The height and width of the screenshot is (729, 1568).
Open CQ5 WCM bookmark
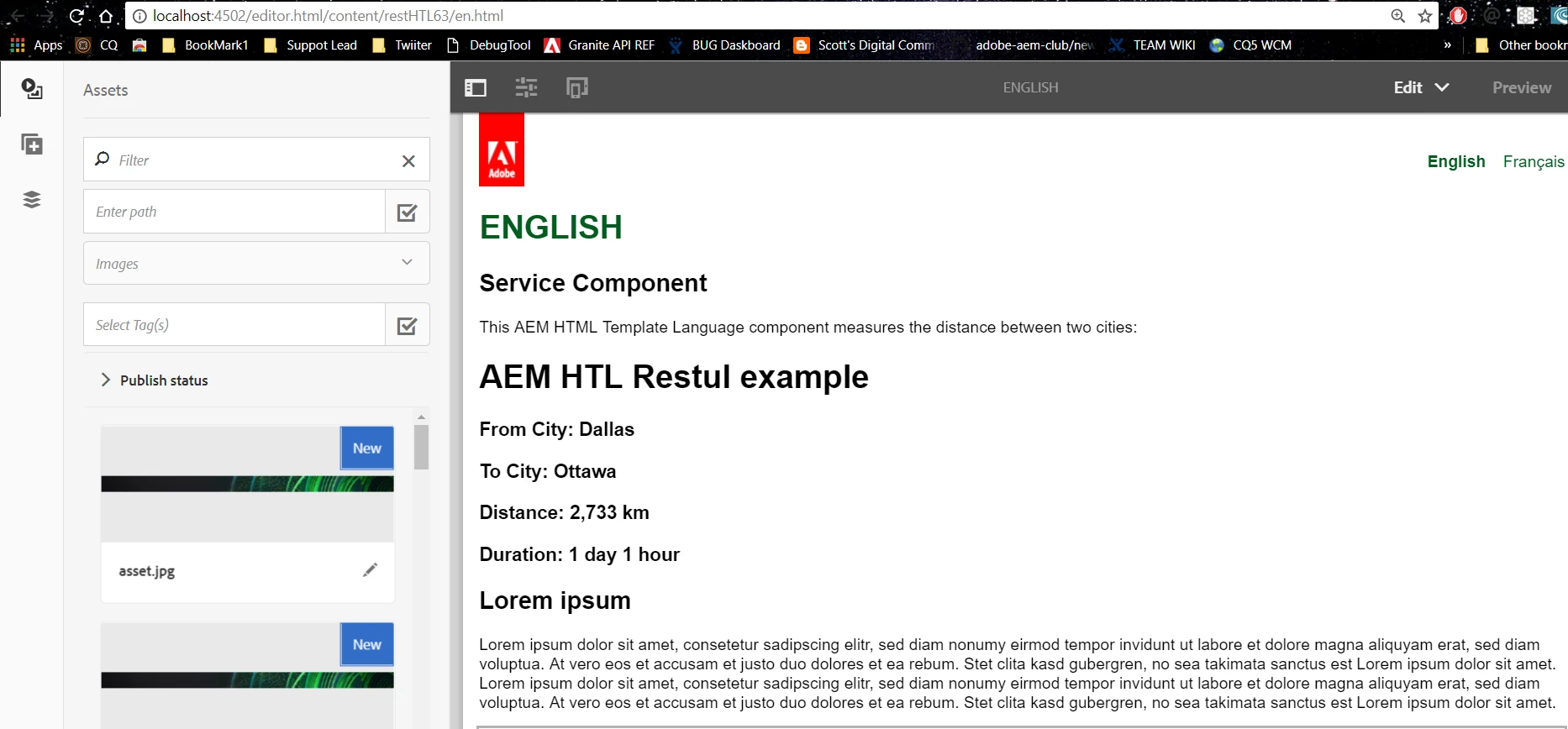[1251, 45]
